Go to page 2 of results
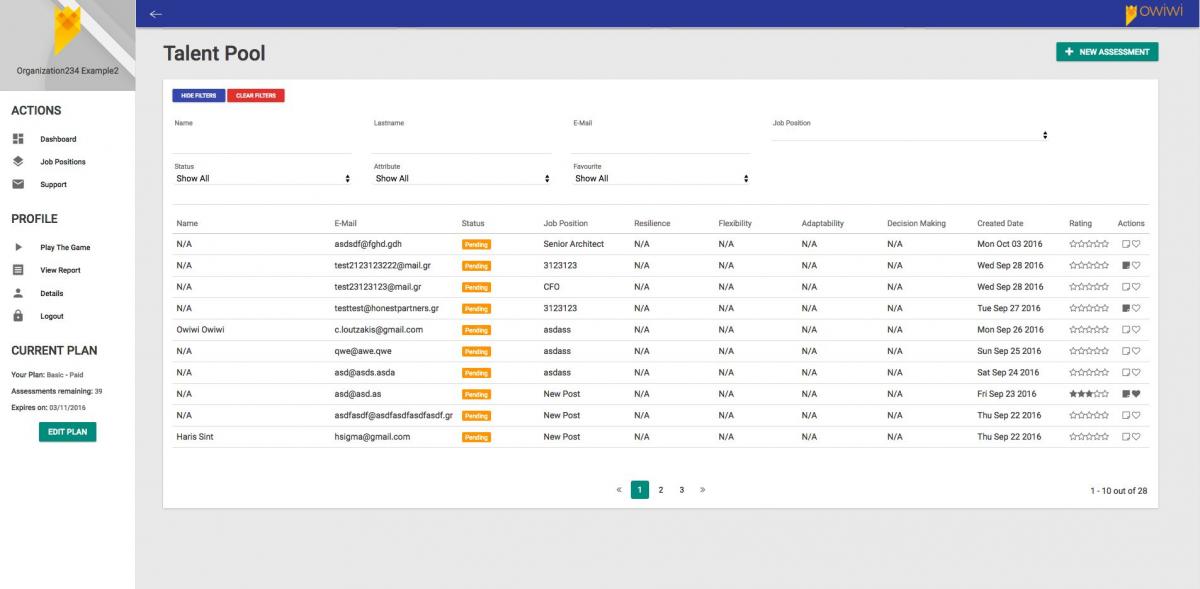 pos(661,490)
